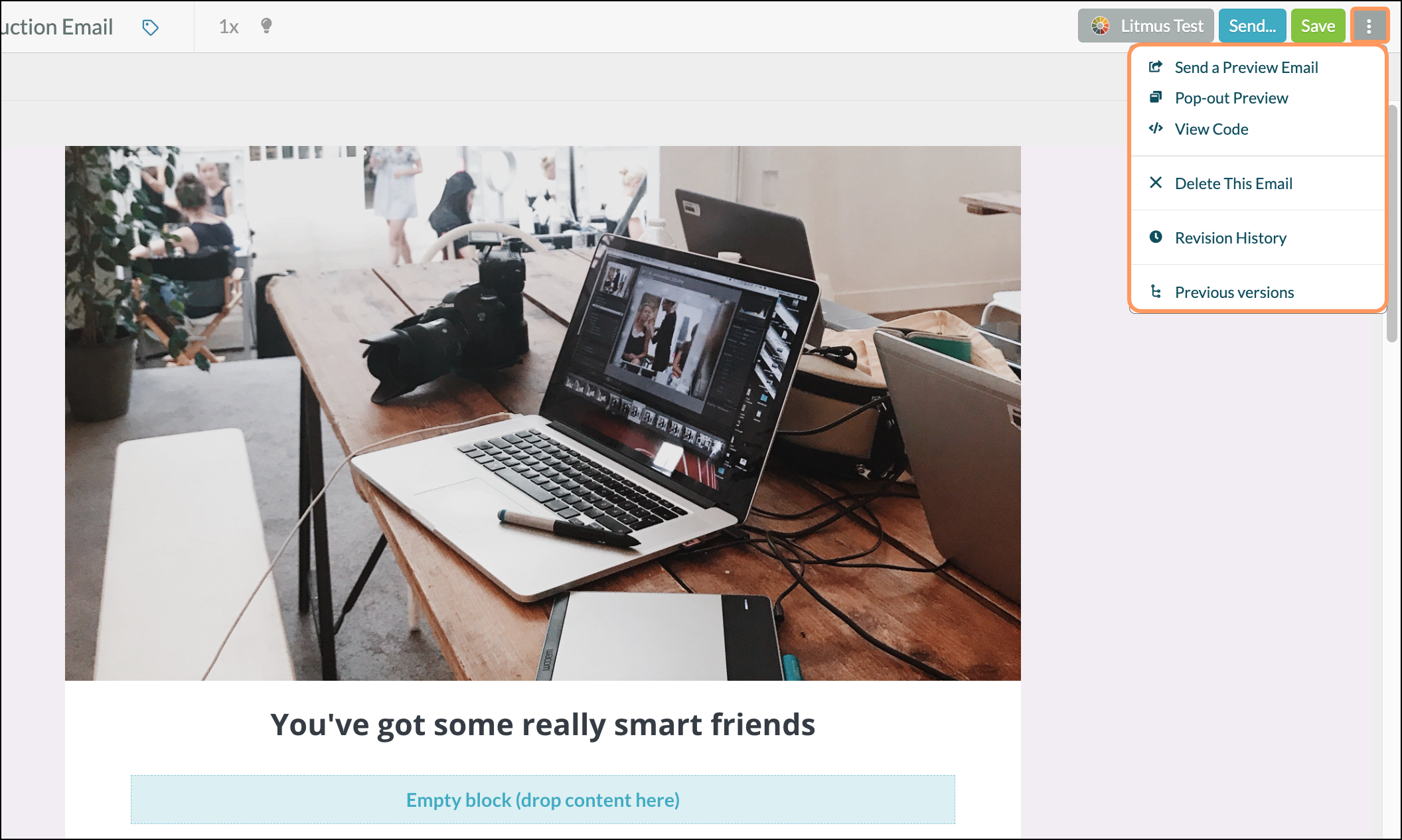
Task: Click the 1x zoom level control
Action: (228, 27)
